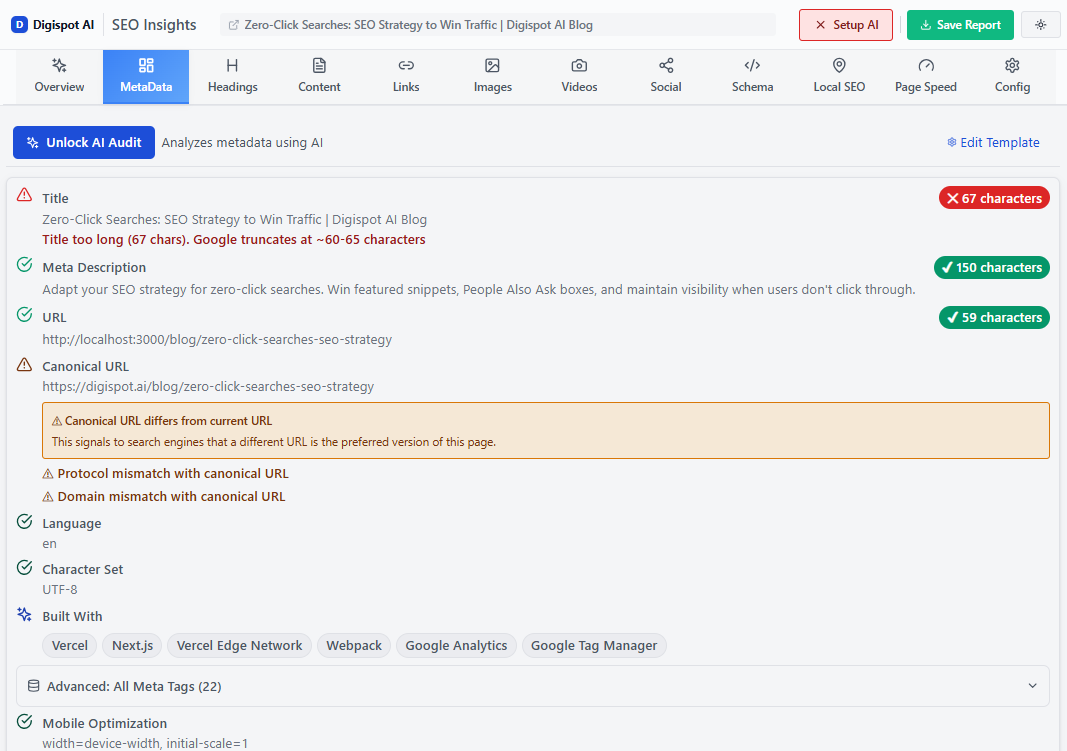Screen dimensions: 1067x751
Task: Select the Videos camera icon
Action: click(578, 64)
